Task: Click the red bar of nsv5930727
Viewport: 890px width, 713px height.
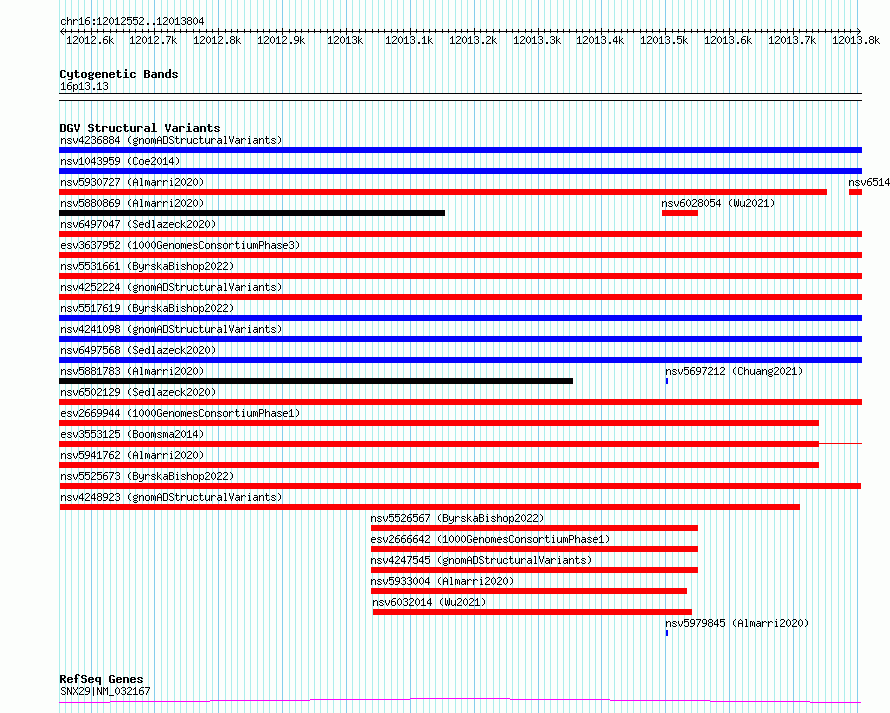Action: coord(443,192)
